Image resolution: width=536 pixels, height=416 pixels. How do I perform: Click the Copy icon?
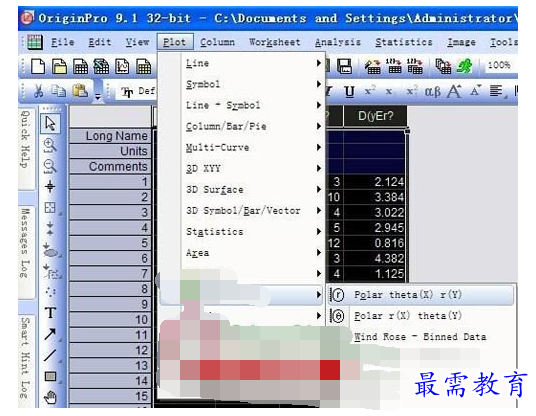[59, 91]
